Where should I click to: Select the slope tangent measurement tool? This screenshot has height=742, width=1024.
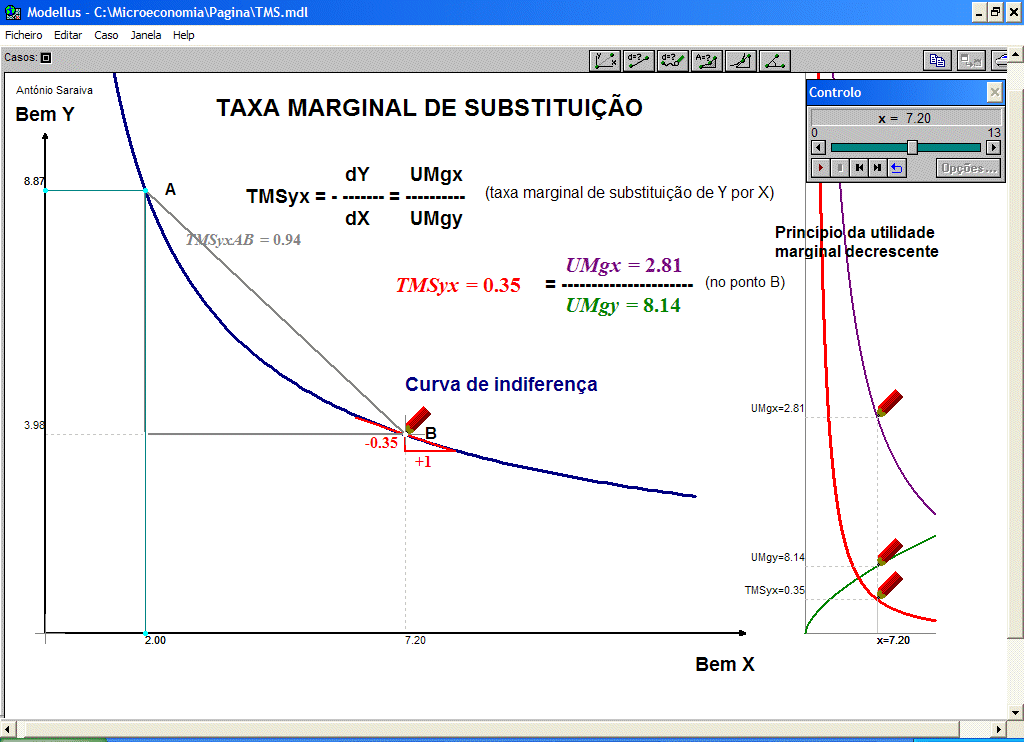click(x=741, y=60)
